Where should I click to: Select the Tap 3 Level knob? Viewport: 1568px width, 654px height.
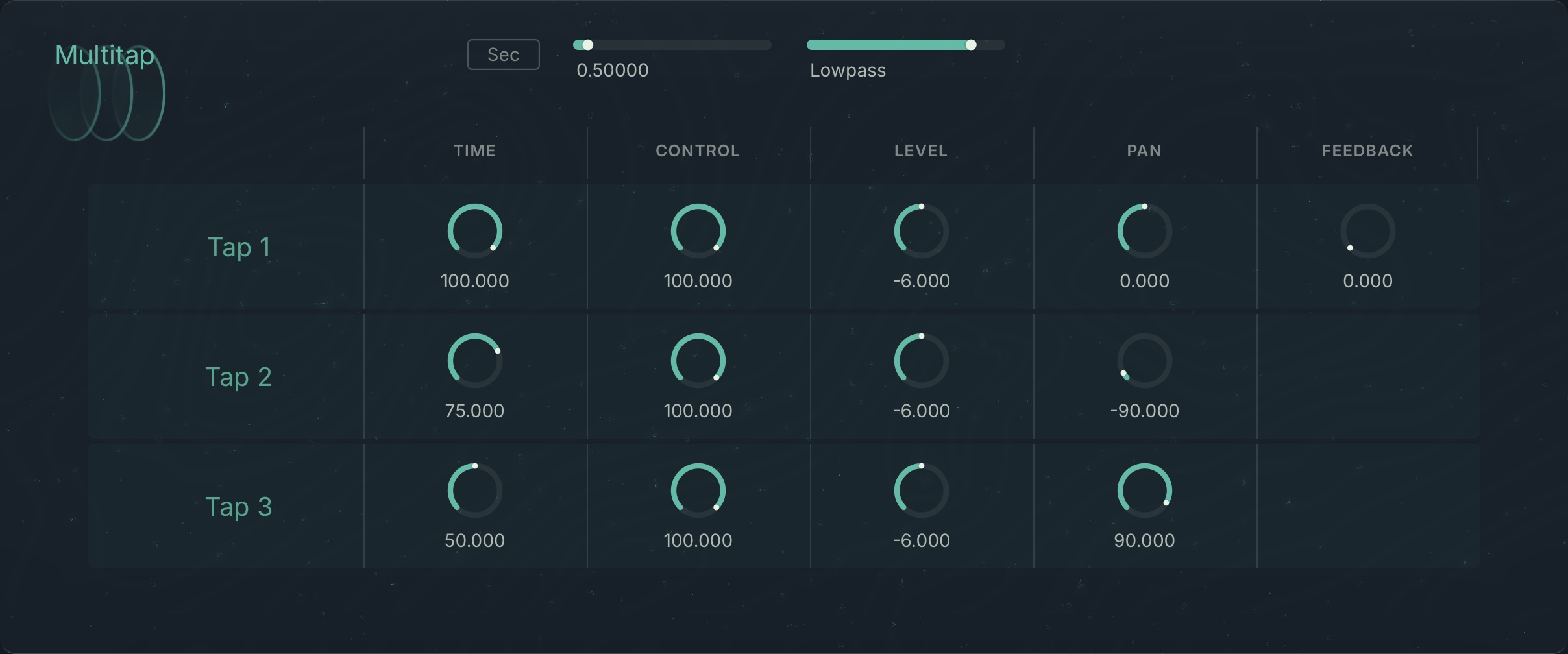pos(921,490)
